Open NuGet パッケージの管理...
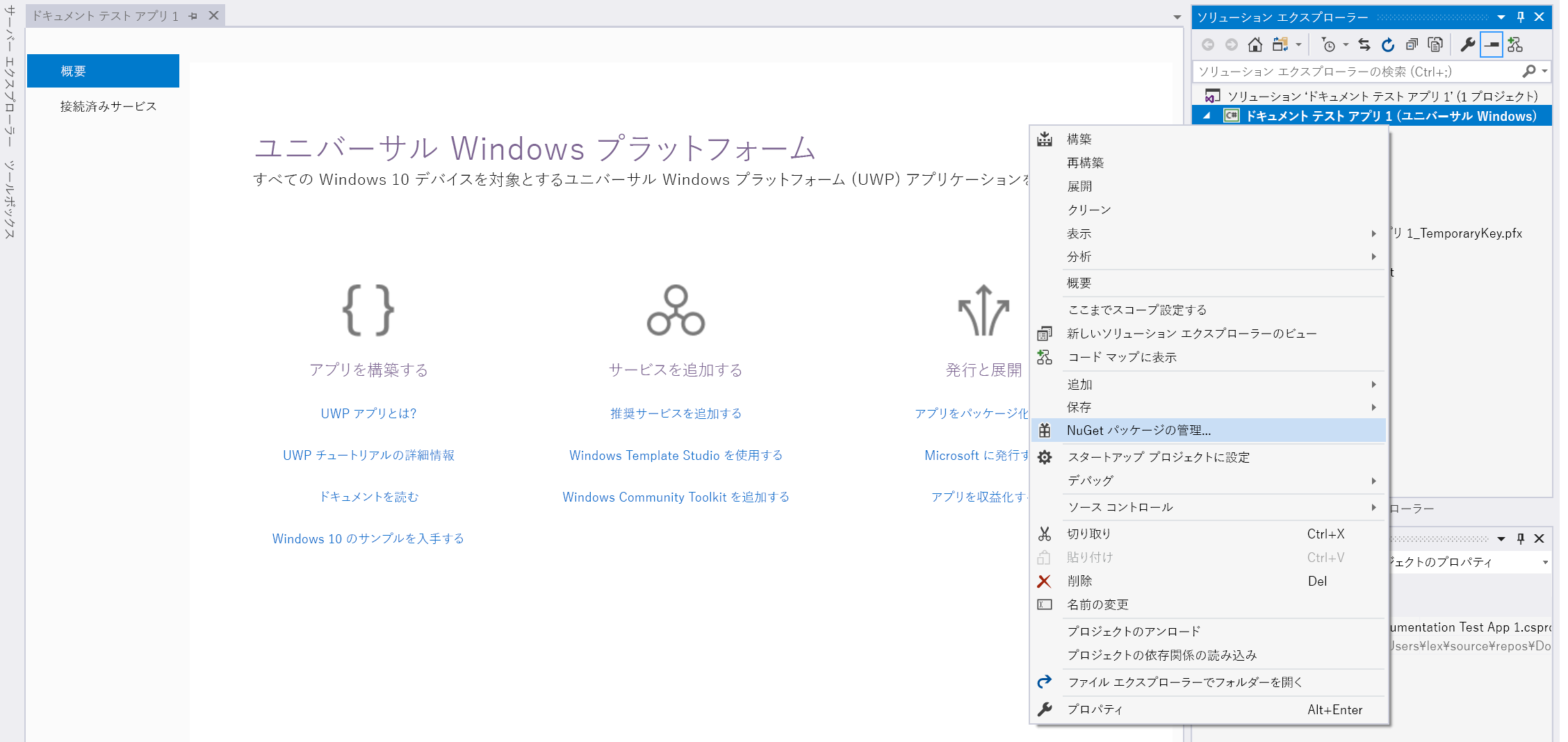 coord(1209,430)
